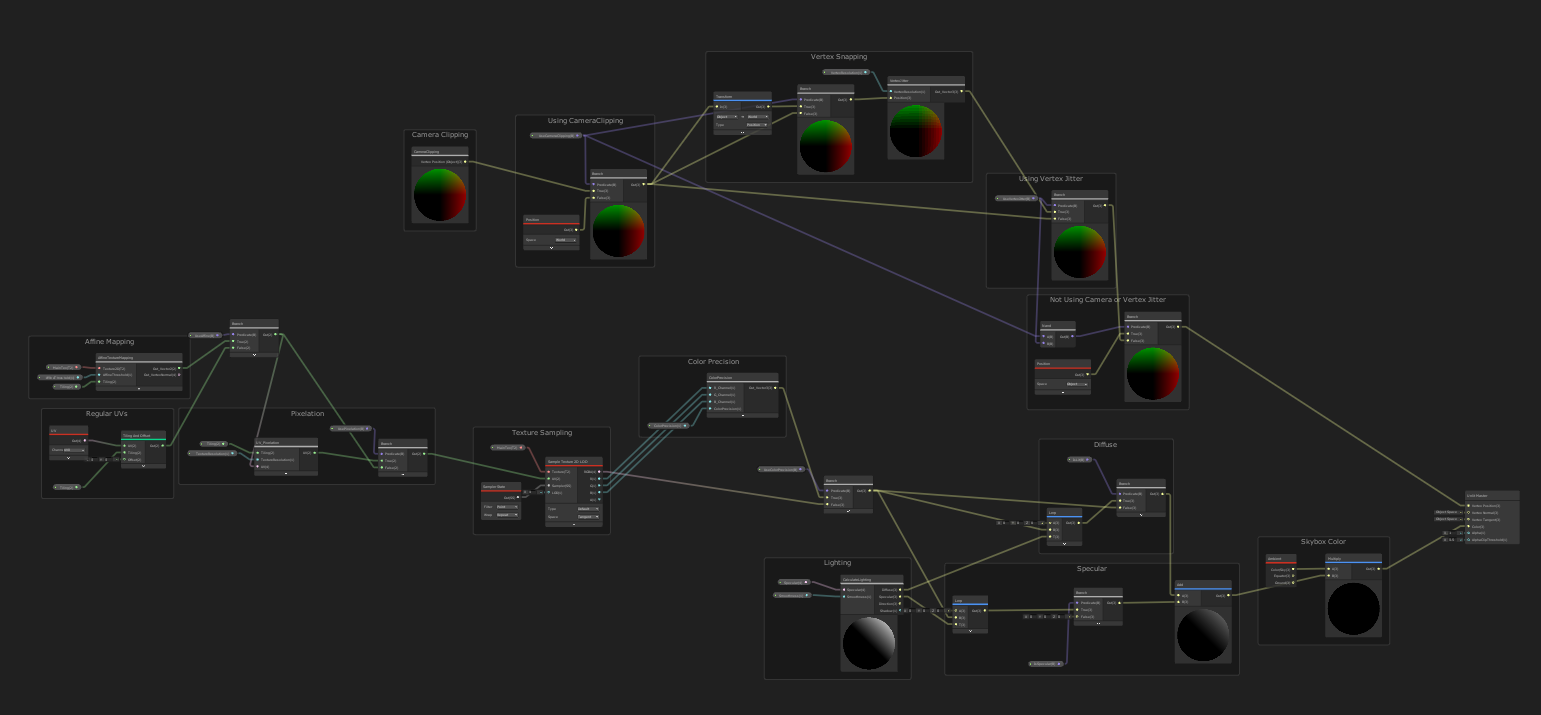Viewport: 1541px width, 715px height.
Task: Select the Color Precision group title
Action: [x=713, y=362]
